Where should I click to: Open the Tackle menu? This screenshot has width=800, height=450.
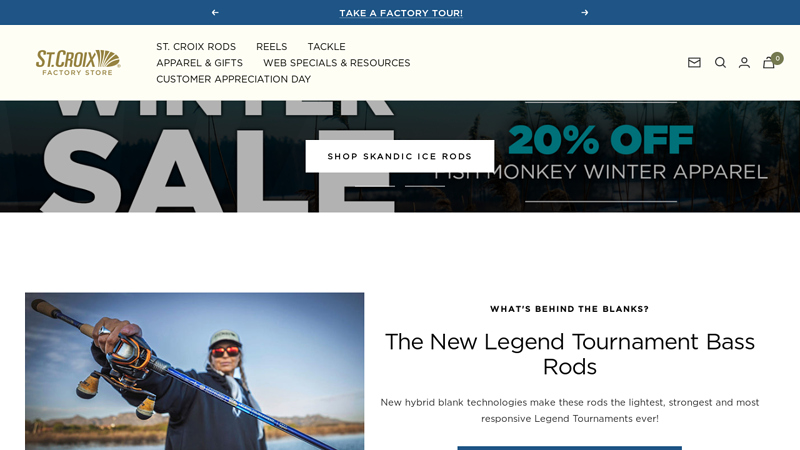(326, 46)
